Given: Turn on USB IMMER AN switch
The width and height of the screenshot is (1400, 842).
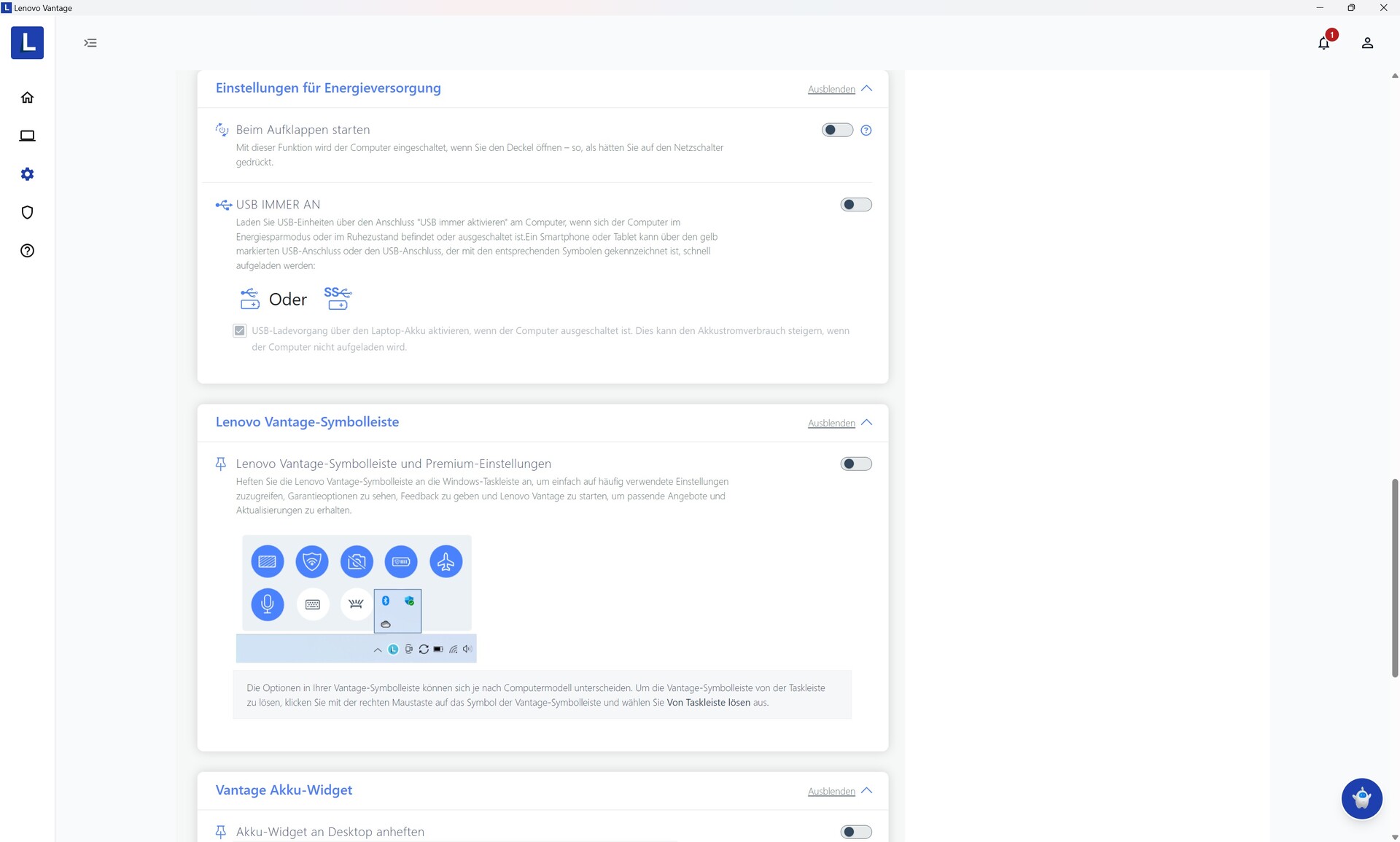Looking at the screenshot, I should 855,205.
